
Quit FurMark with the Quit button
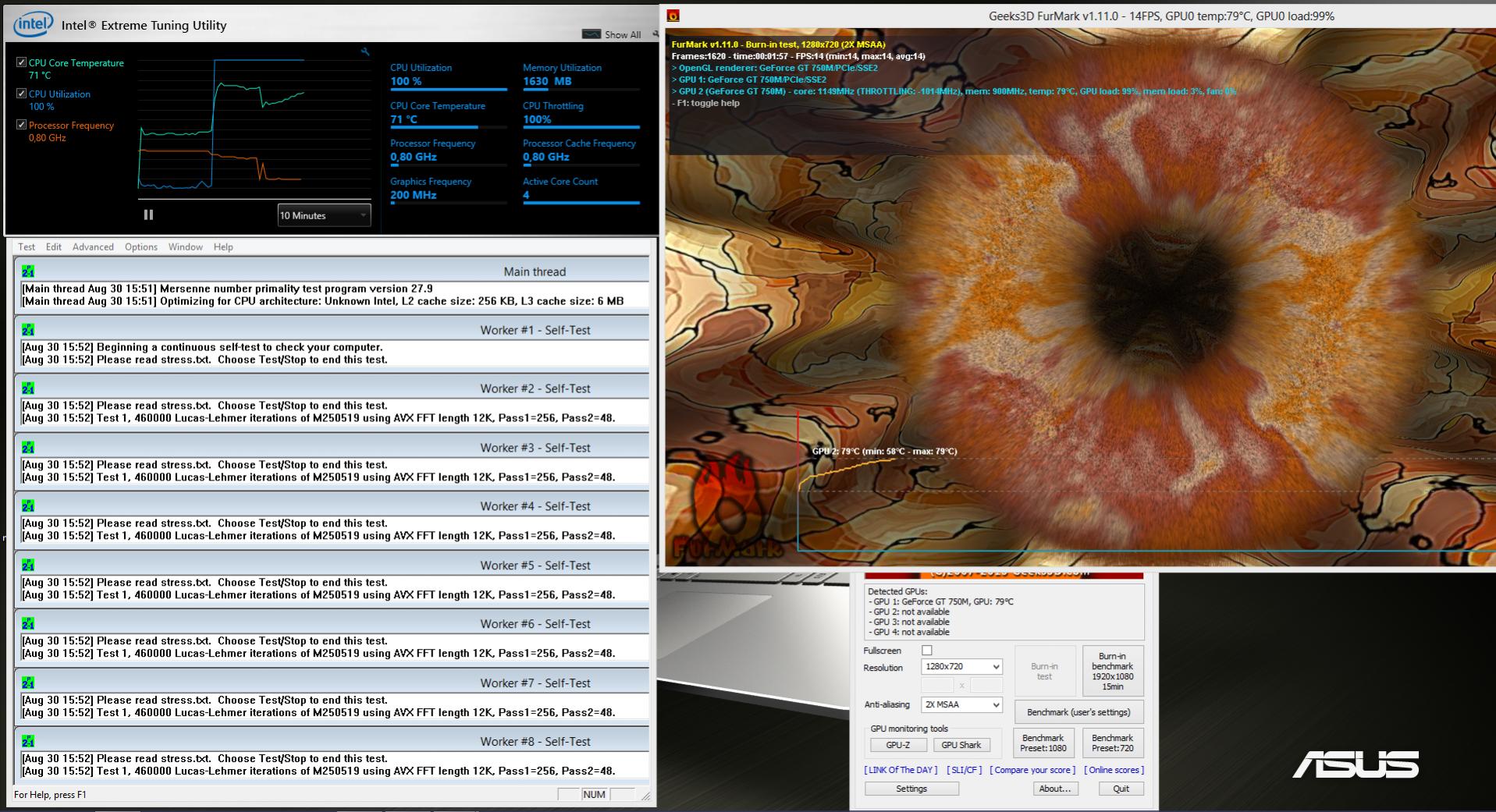coord(1121,789)
